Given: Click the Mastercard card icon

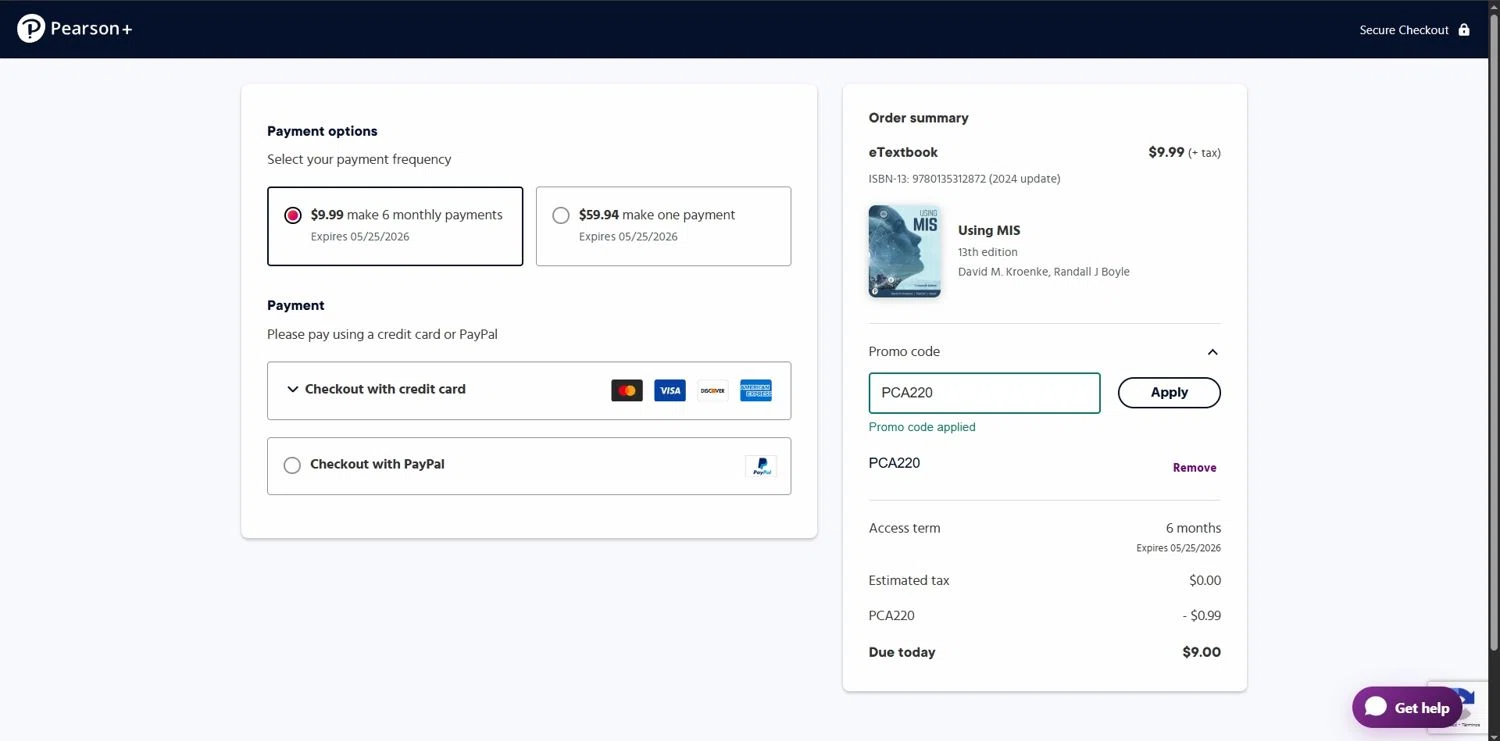Looking at the screenshot, I should pyautogui.click(x=627, y=391).
